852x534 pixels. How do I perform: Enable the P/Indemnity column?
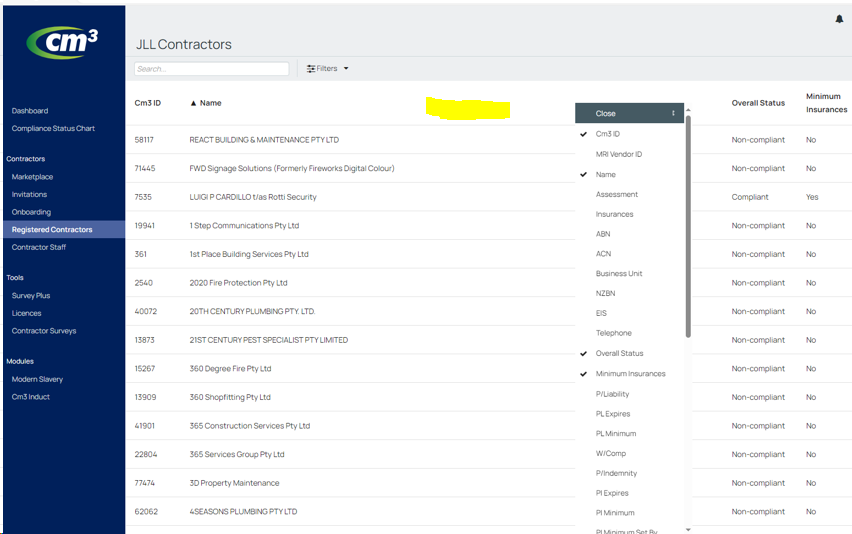[616, 473]
